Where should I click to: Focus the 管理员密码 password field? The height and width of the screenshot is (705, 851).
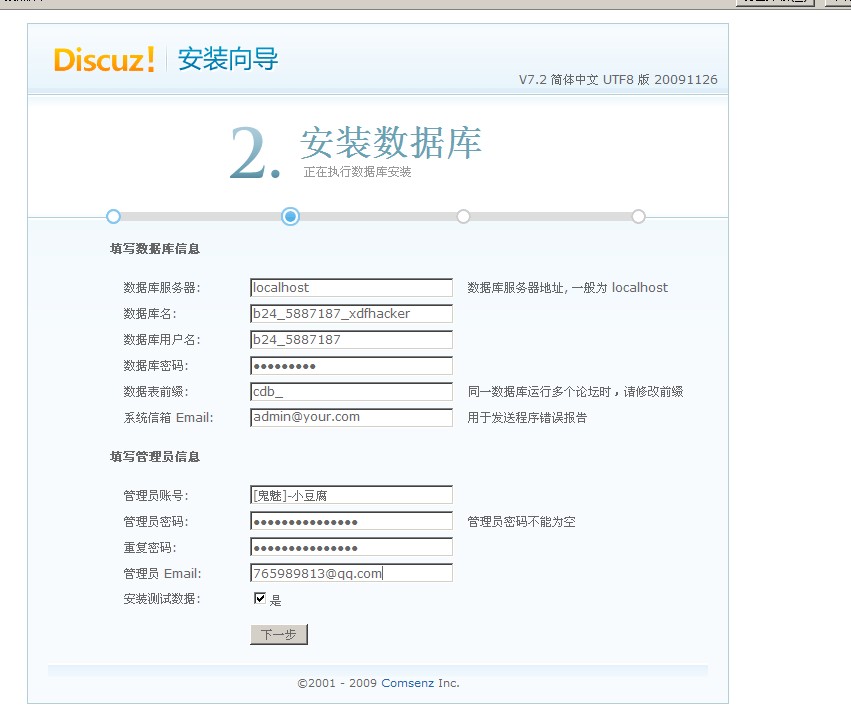(x=351, y=521)
